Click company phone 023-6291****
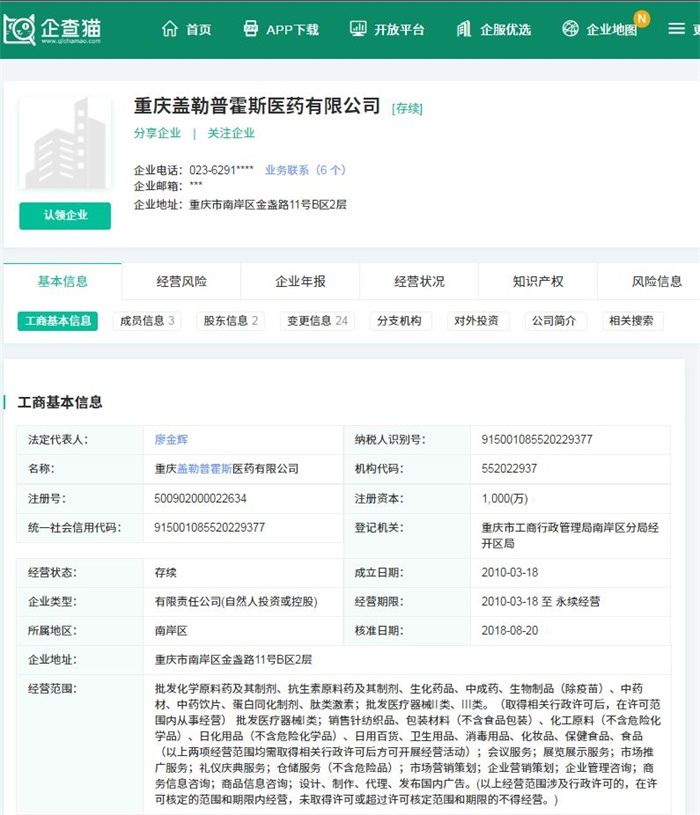This screenshot has width=700, height=815. coord(221,170)
